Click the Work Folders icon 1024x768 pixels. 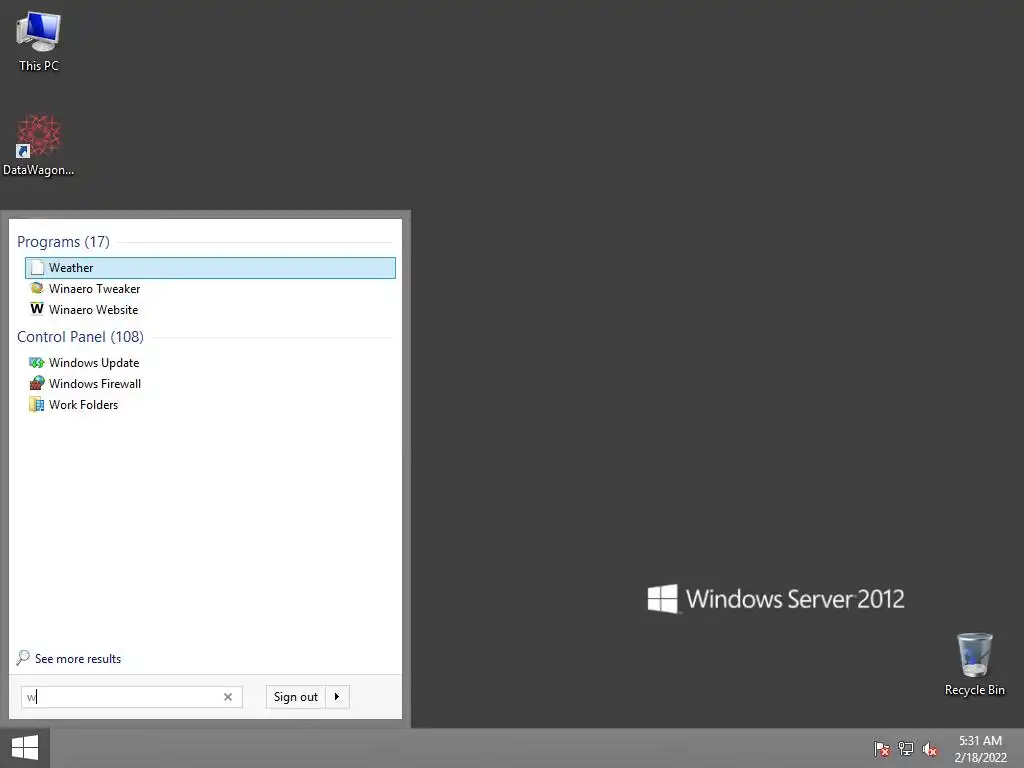click(37, 404)
